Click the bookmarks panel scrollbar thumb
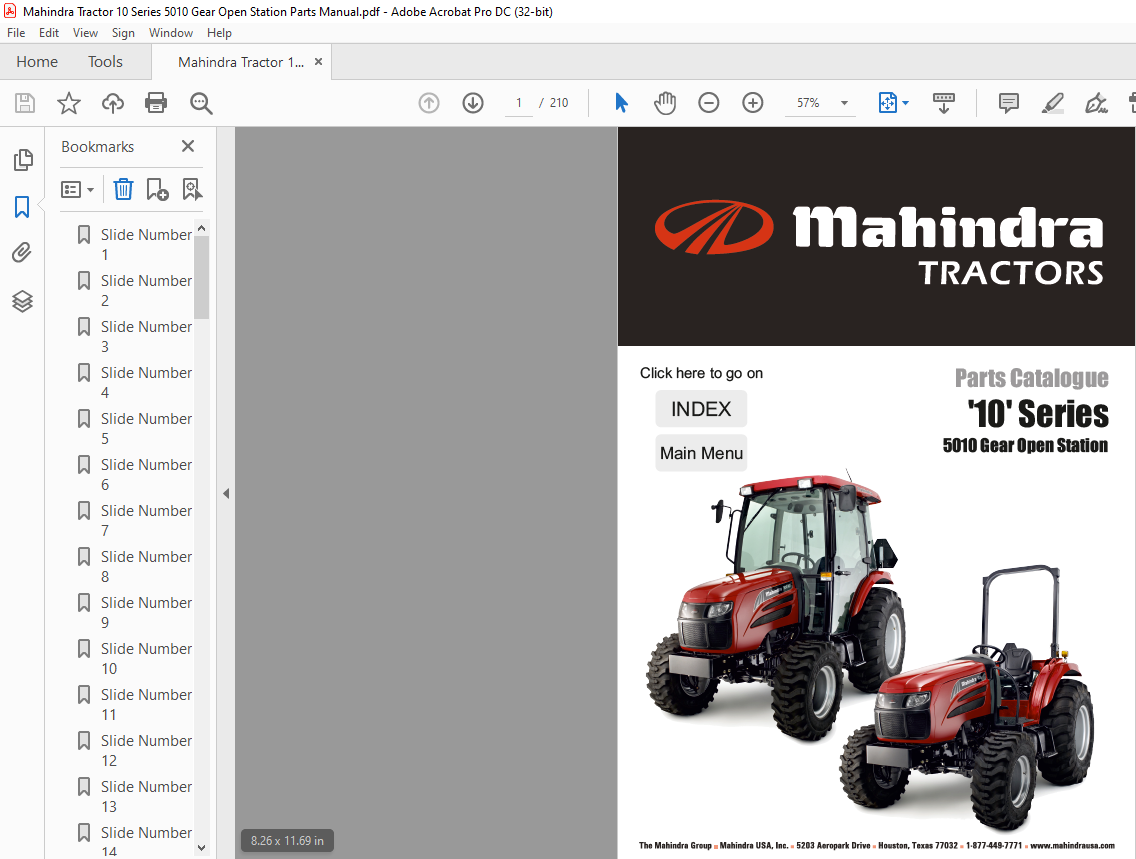The height and width of the screenshot is (859, 1136). point(201,277)
